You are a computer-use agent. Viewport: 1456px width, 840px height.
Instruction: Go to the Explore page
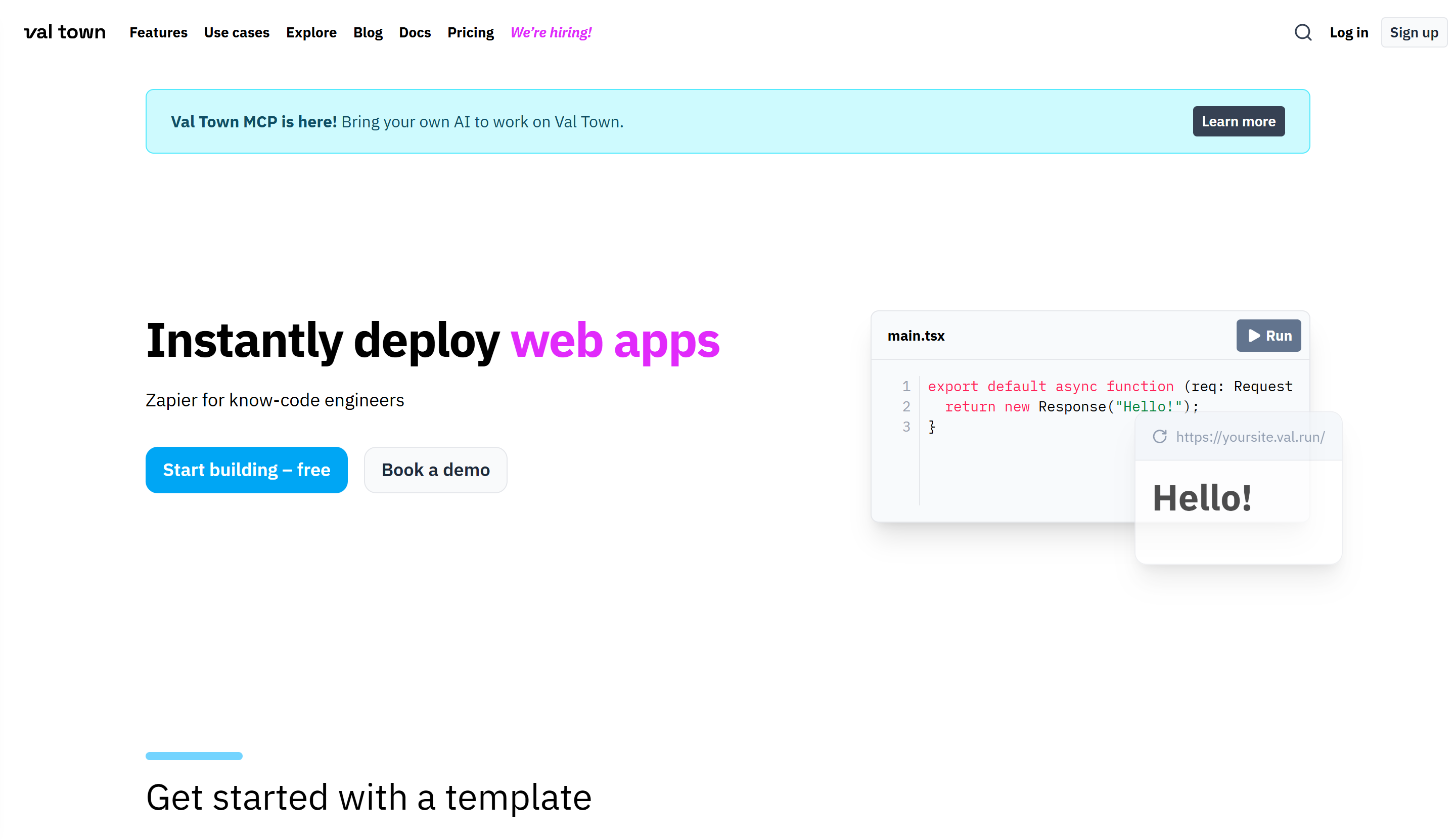click(x=311, y=32)
